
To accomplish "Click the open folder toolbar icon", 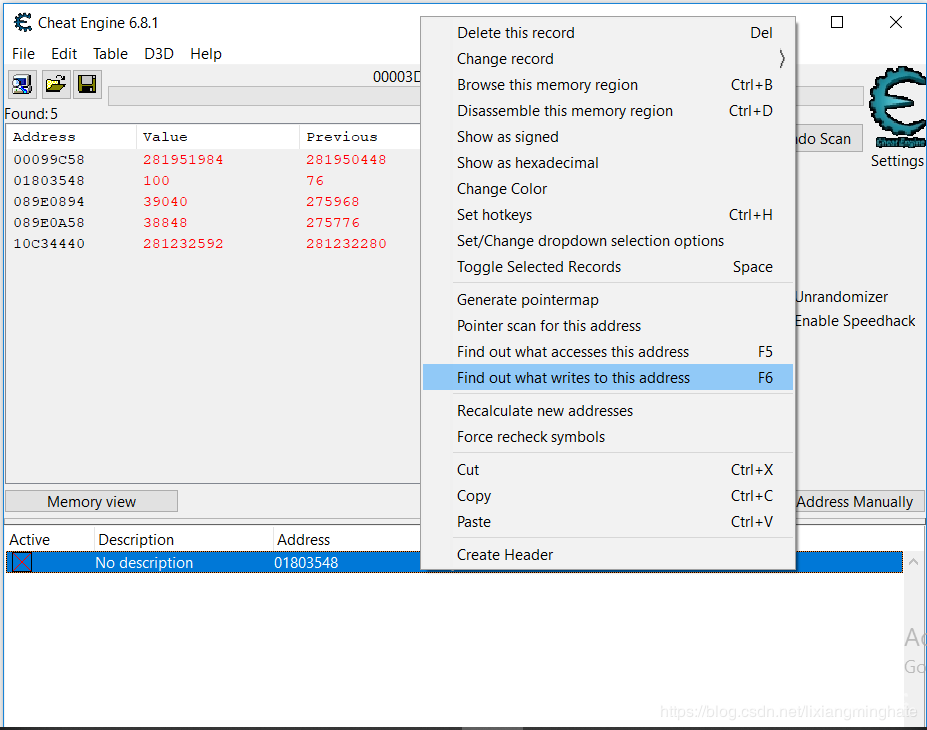I will click(x=56, y=84).
